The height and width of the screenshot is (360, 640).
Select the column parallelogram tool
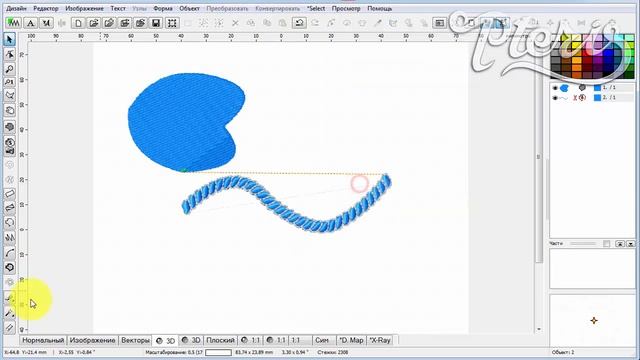[x=9, y=194]
